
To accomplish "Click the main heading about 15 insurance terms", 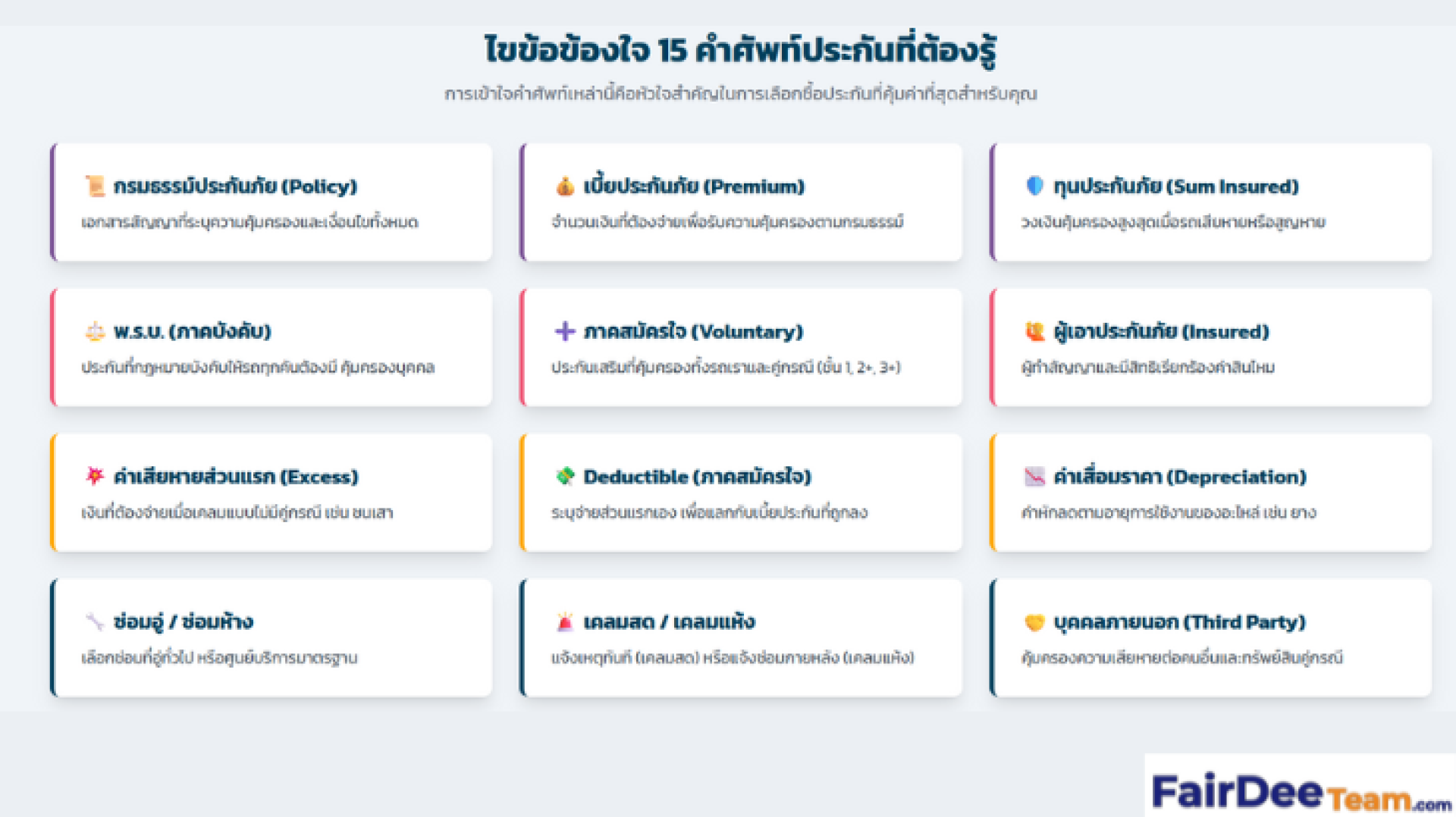I will click(739, 50).
